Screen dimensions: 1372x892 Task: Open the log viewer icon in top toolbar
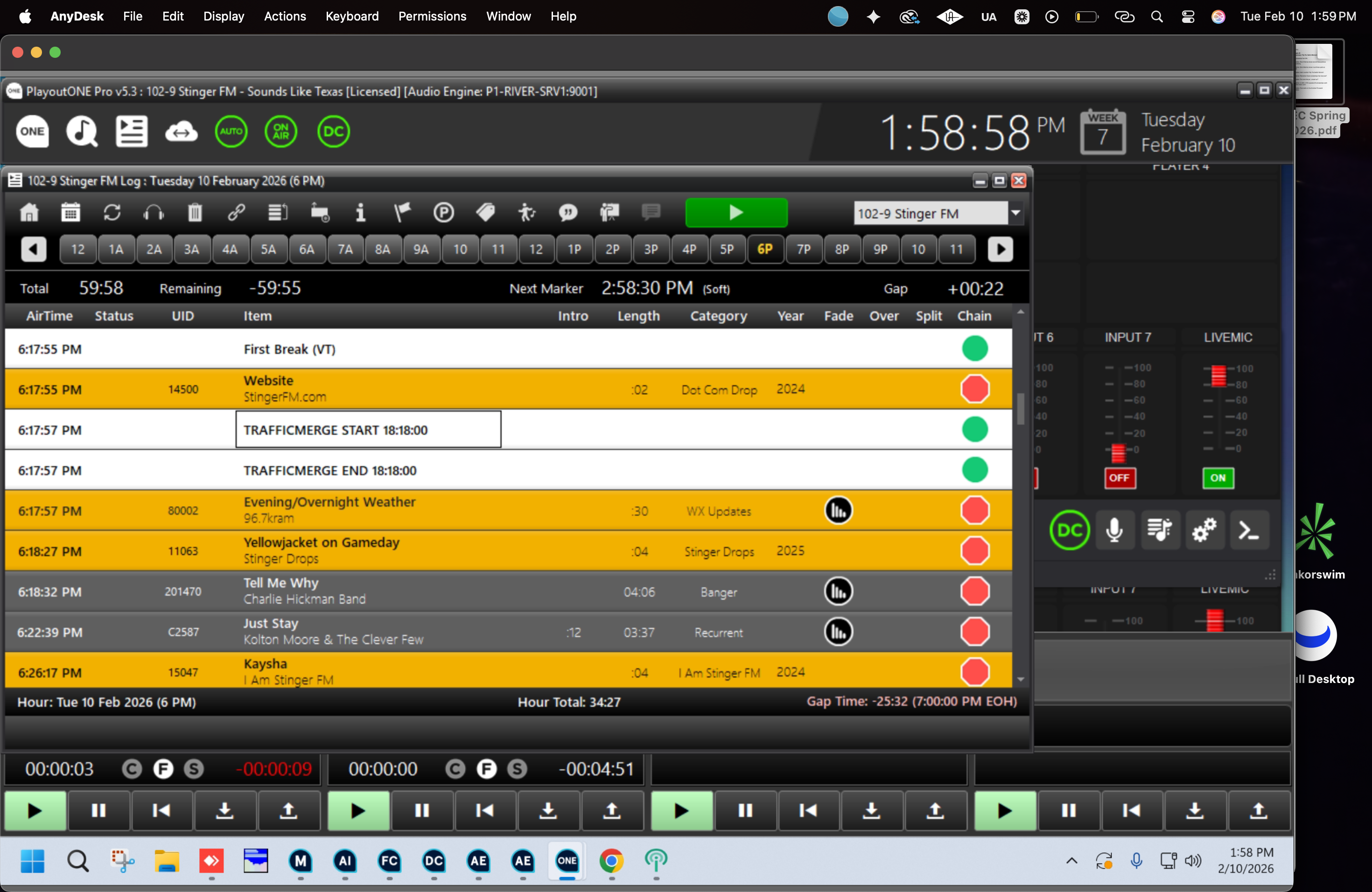click(132, 132)
